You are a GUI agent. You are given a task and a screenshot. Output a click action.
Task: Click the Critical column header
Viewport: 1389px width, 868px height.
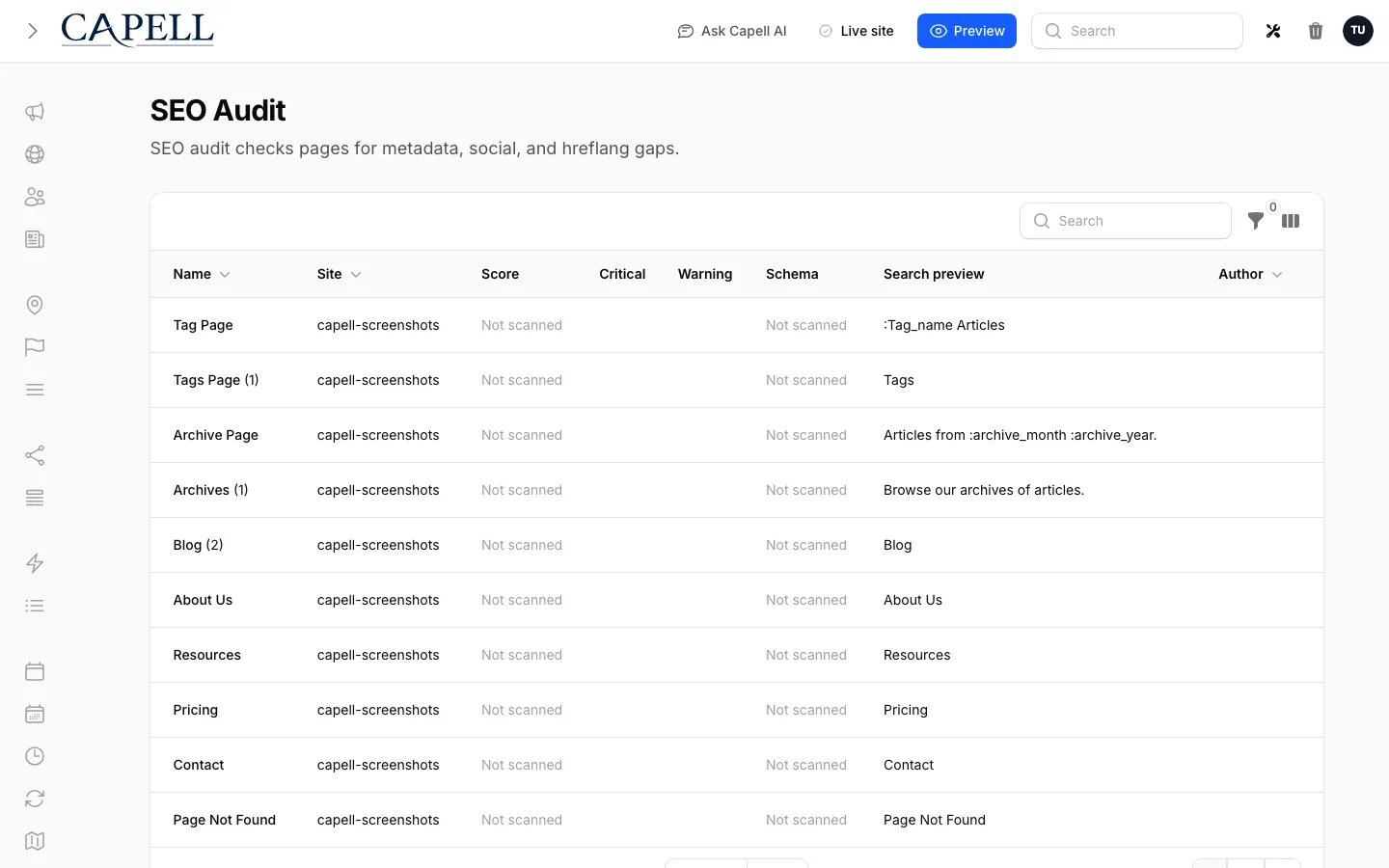(x=622, y=274)
